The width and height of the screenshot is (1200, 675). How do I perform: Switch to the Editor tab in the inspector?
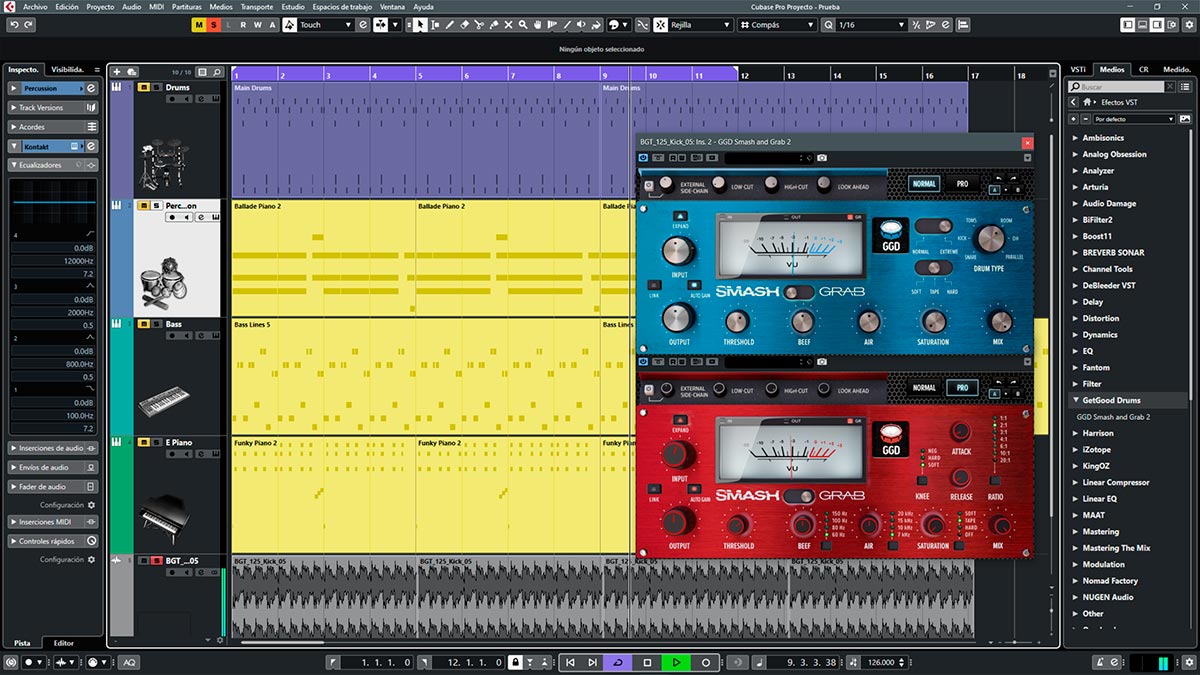(63, 643)
